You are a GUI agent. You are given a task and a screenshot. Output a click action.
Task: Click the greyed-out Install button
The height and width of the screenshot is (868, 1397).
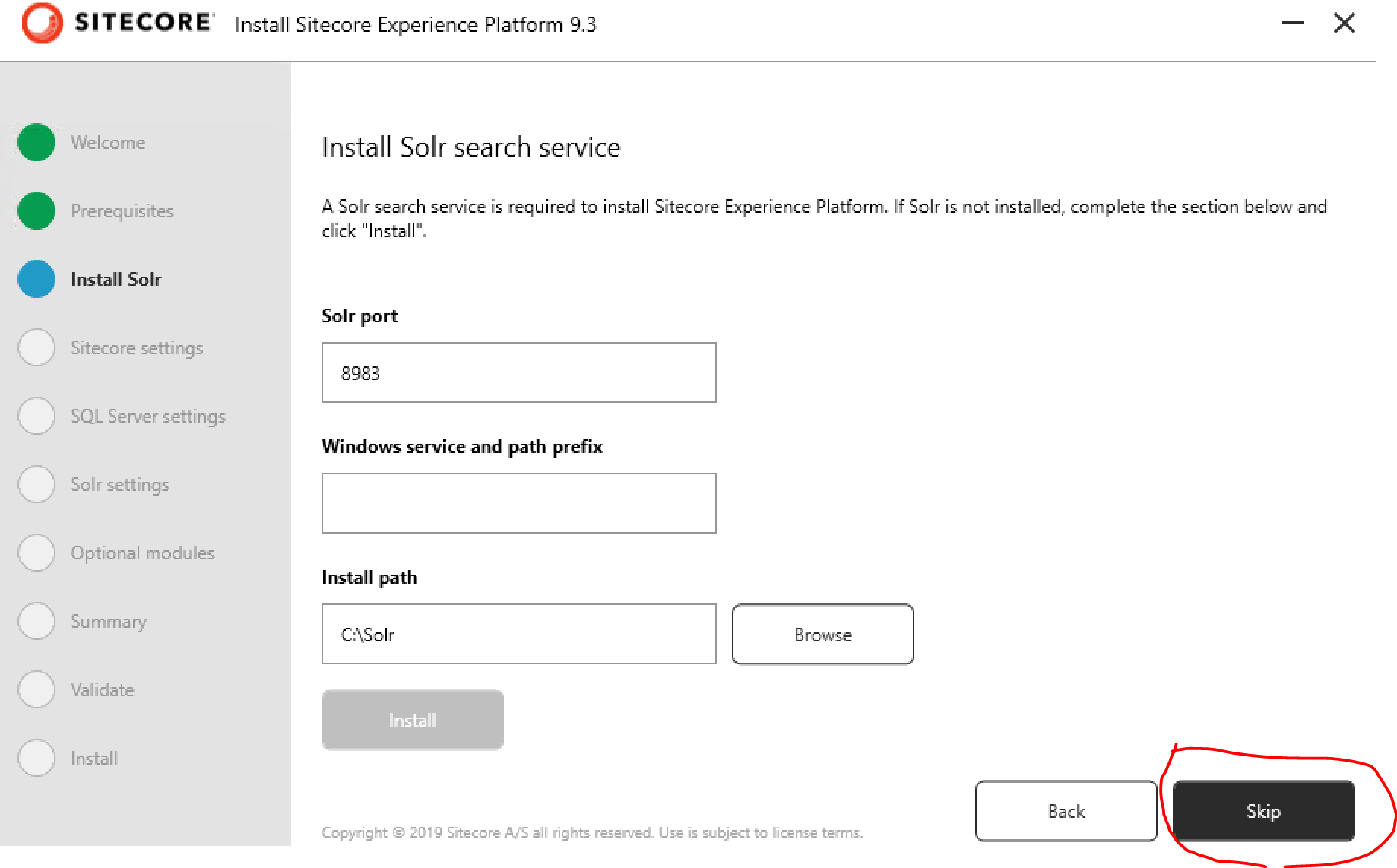pyautogui.click(x=413, y=720)
